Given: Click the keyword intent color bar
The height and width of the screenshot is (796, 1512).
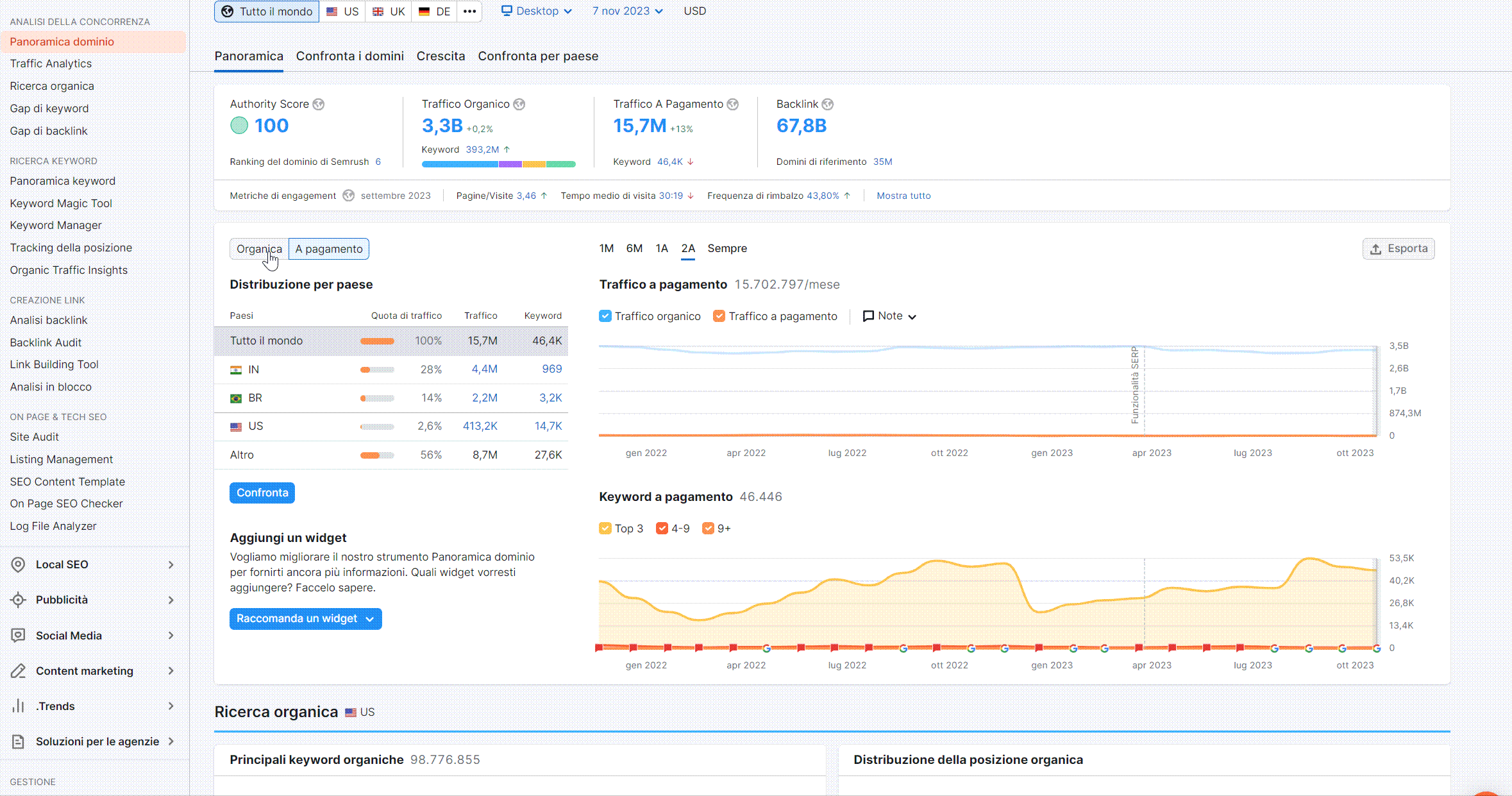Looking at the screenshot, I should point(499,164).
